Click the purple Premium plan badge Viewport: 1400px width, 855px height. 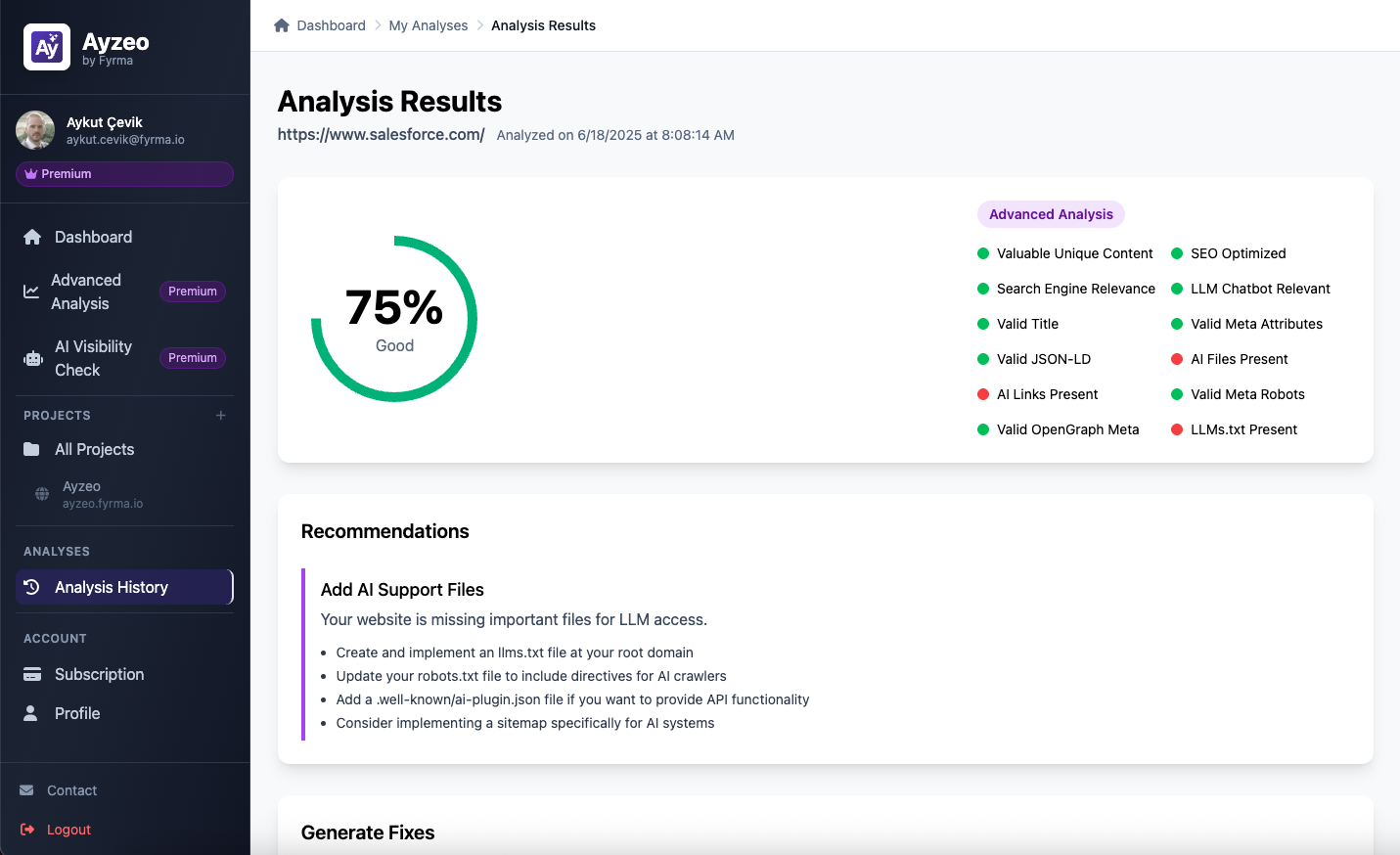(124, 174)
